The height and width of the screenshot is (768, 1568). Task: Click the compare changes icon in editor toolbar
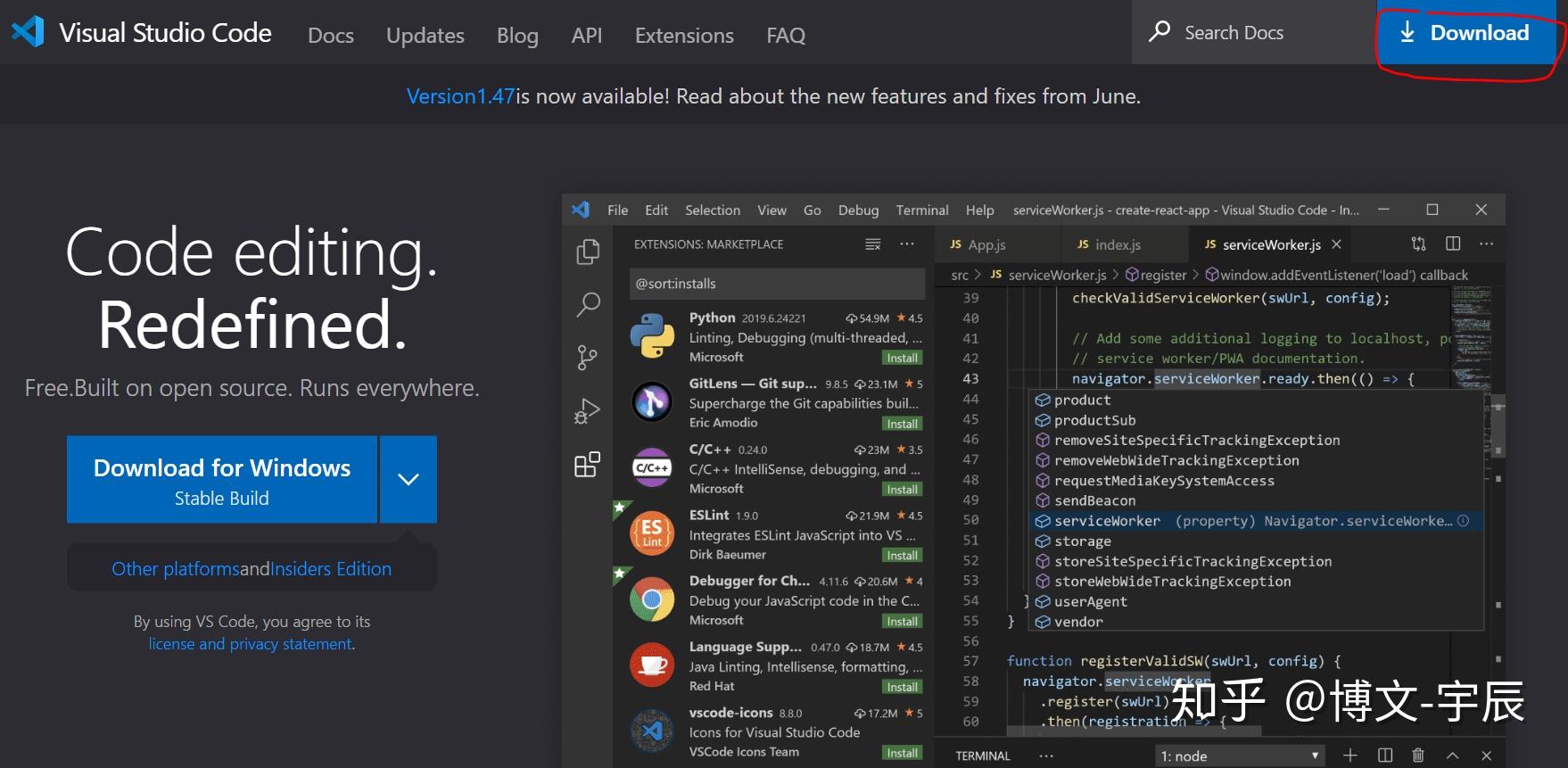coord(1418,244)
